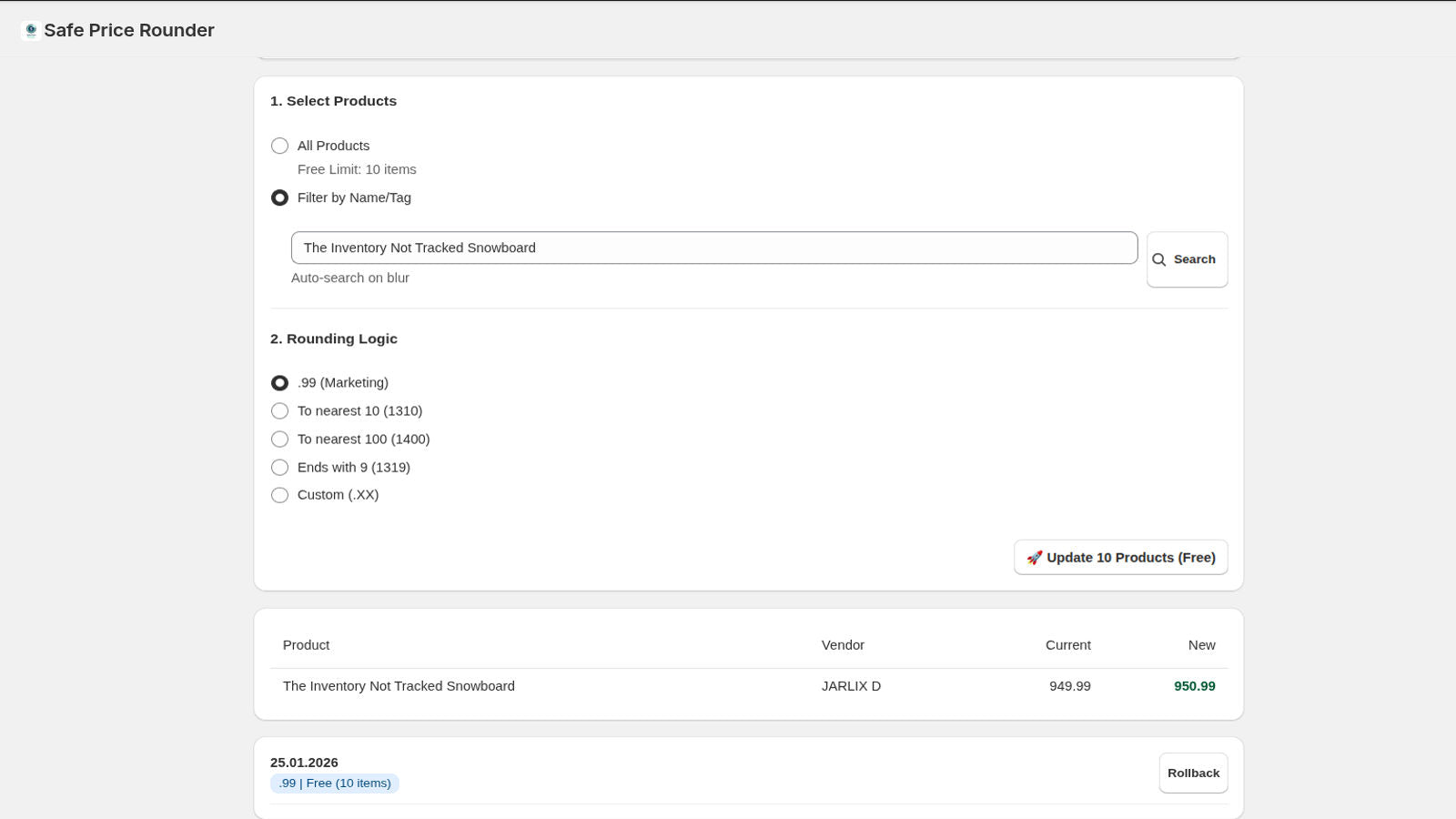The image size is (1456, 819).
Task: Click the vendor name JARLIX D
Action: tap(851, 686)
